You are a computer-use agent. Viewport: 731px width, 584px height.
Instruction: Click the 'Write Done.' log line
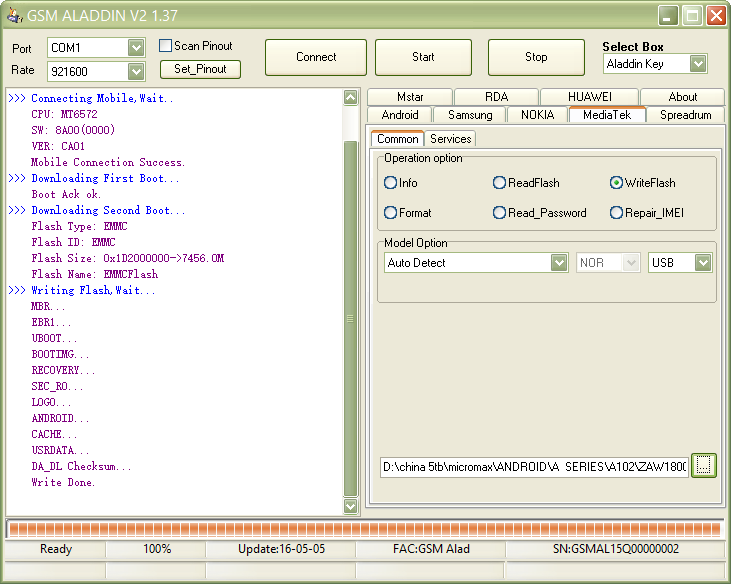pos(63,482)
